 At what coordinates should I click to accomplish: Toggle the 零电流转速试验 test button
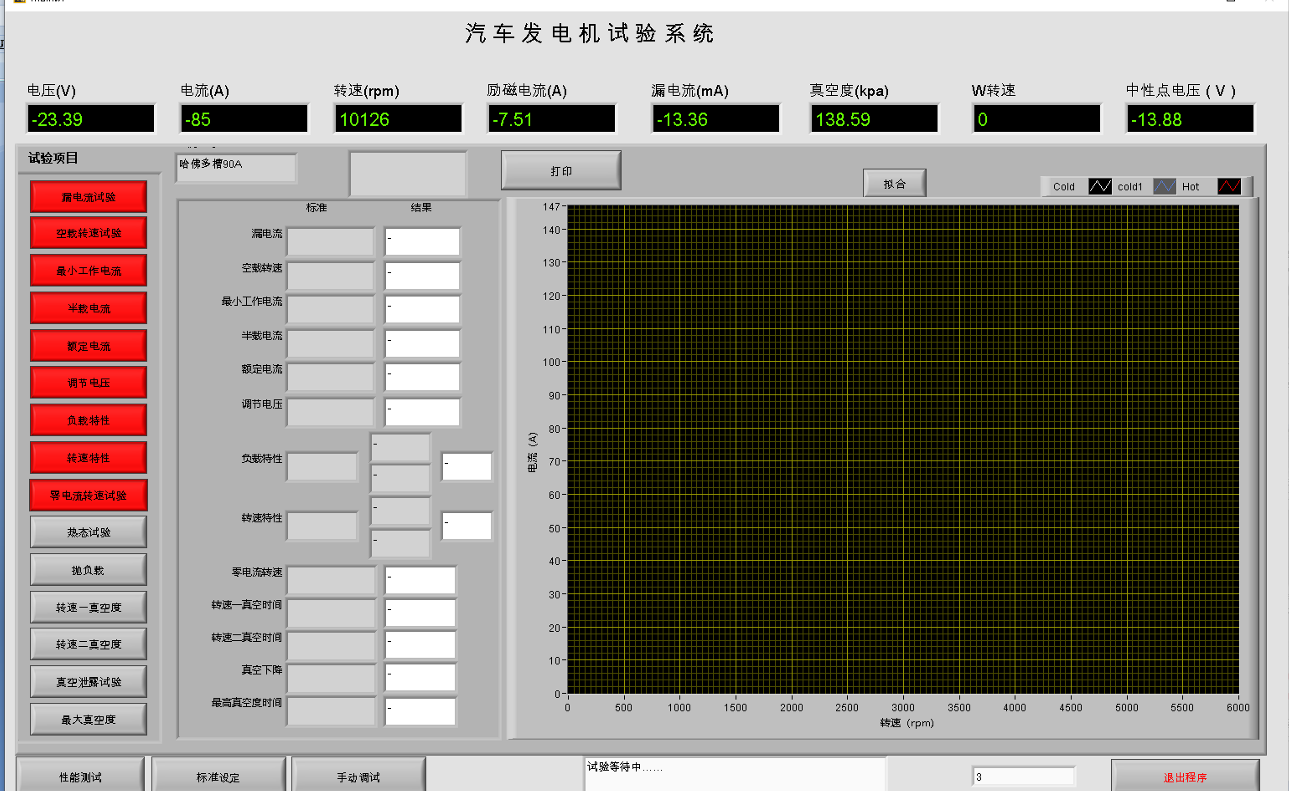[88, 495]
